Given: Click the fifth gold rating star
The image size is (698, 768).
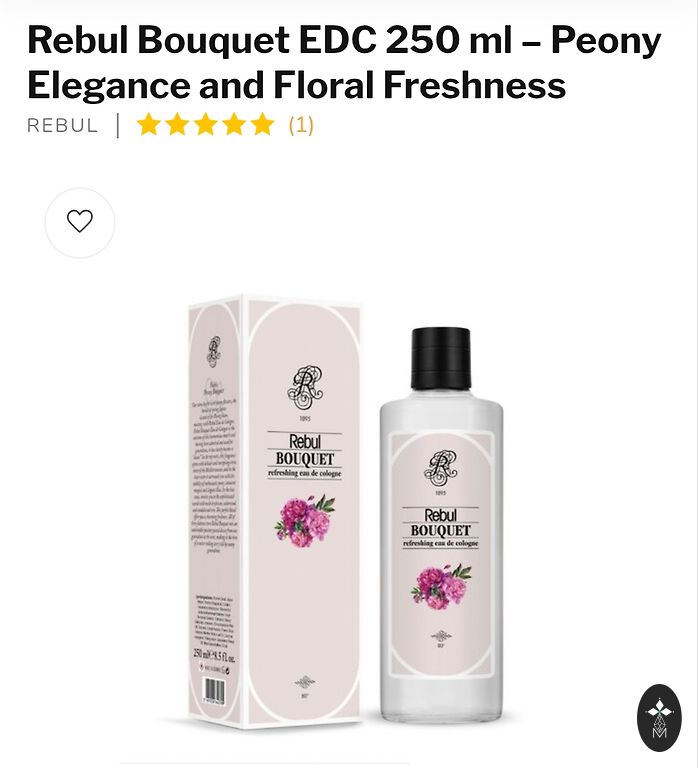Looking at the screenshot, I should point(263,124).
